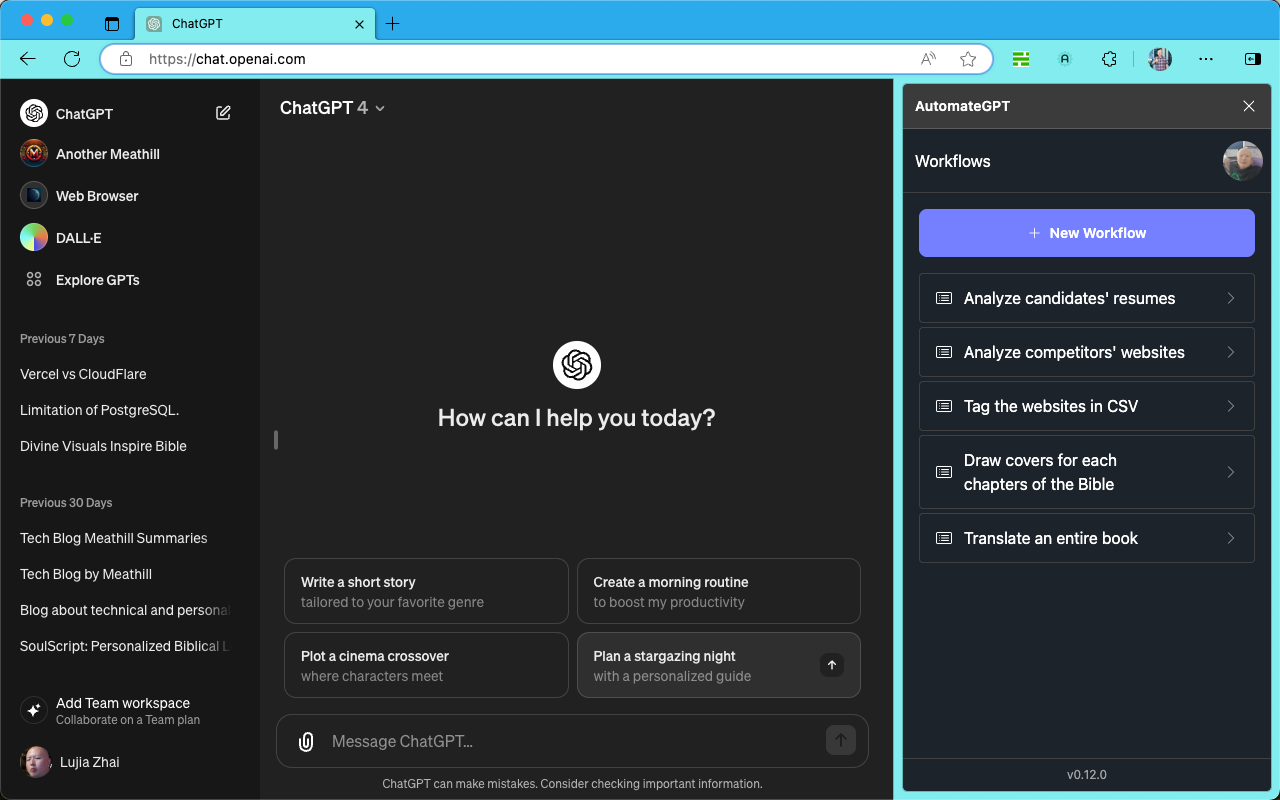Screen dimensions: 1280x800
Task: Click the Message ChatGPT input field
Action: (570, 741)
